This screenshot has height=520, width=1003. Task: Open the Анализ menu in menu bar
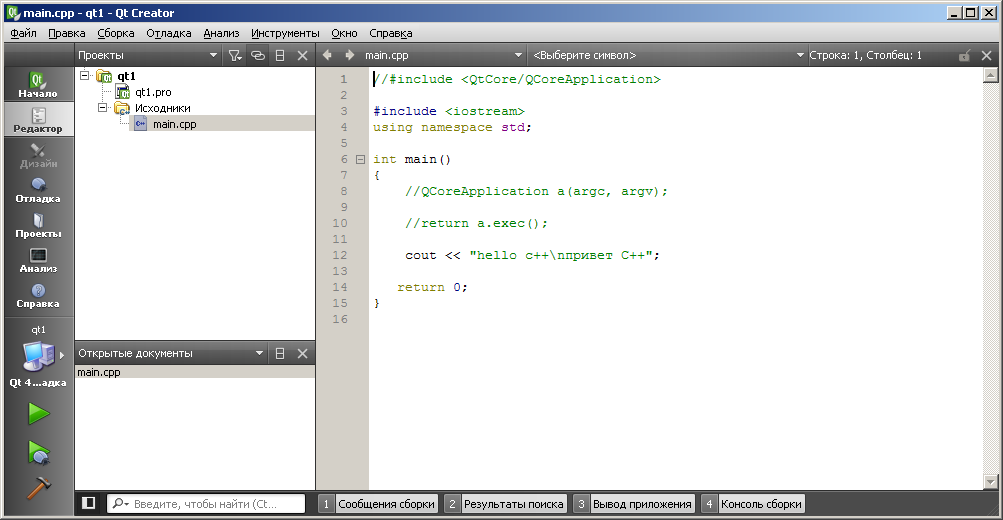pyautogui.click(x=221, y=33)
